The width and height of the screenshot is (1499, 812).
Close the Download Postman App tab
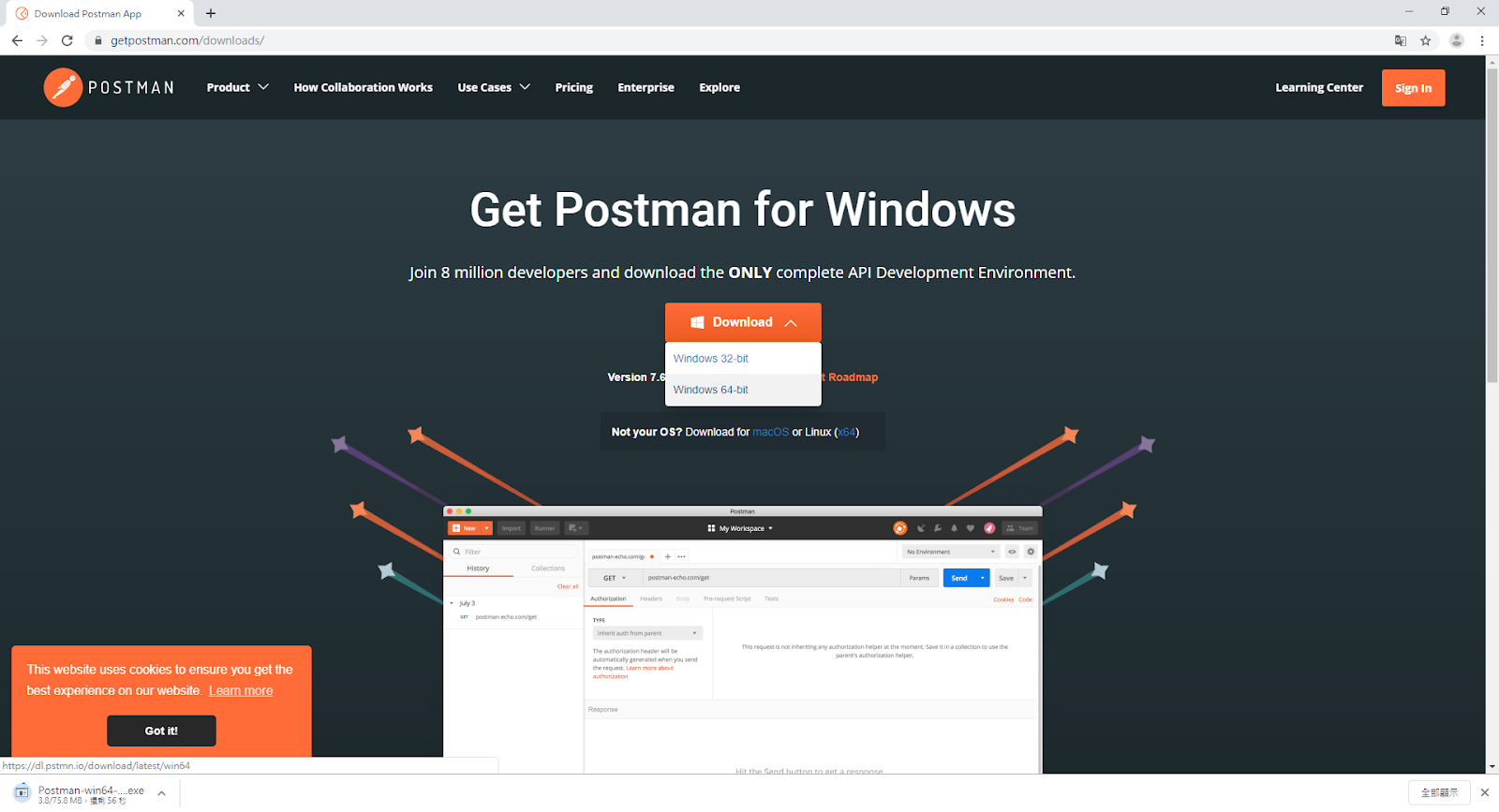click(x=181, y=13)
